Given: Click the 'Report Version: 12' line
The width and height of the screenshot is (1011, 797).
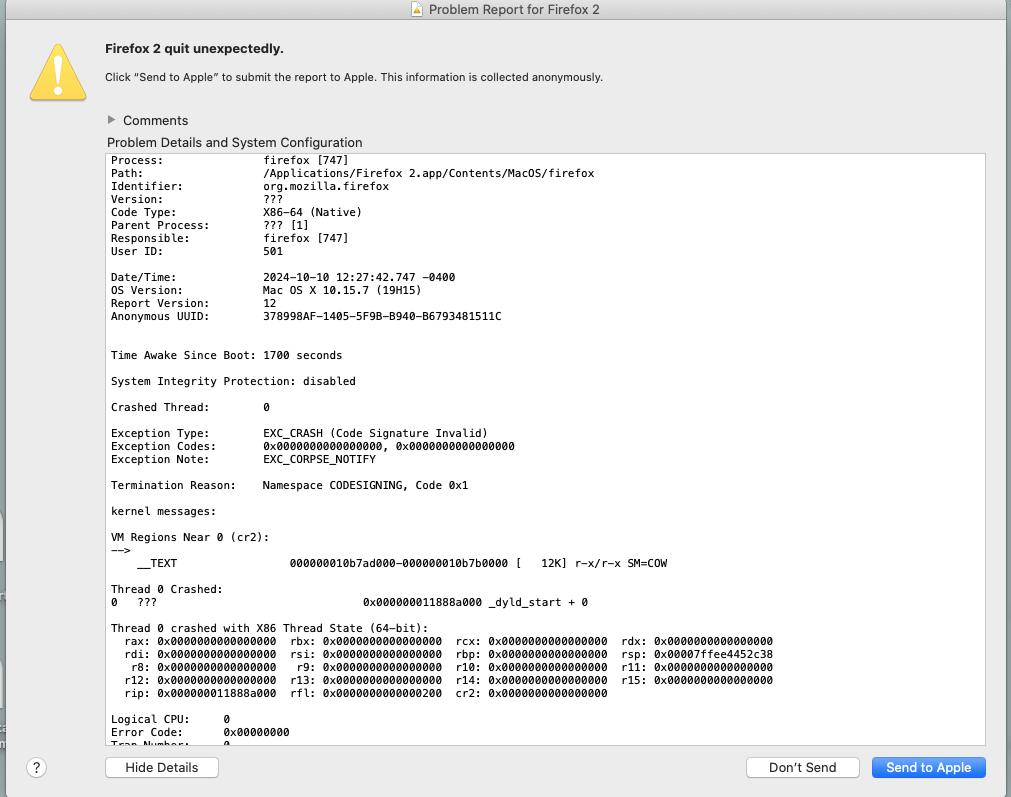Looking at the screenshot, I should point(193,303).
